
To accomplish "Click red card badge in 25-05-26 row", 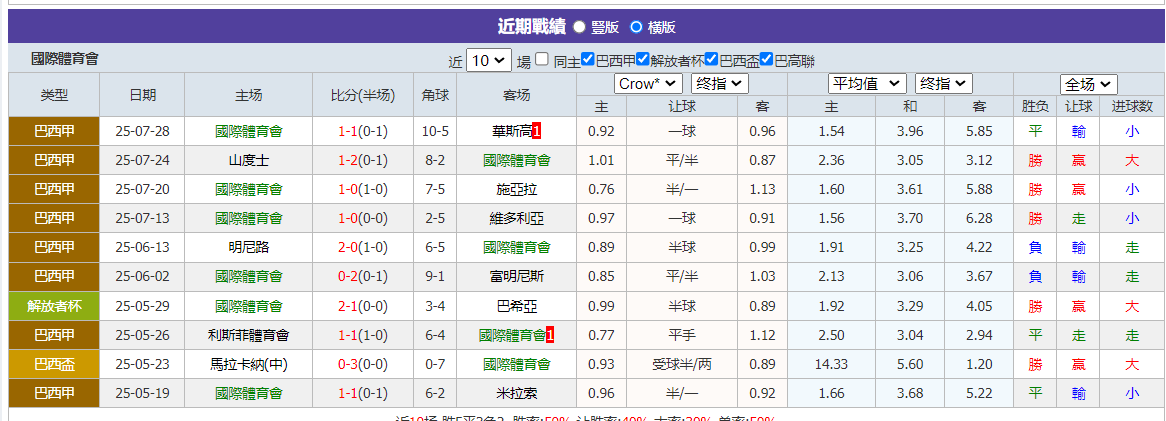I will 550,335.
